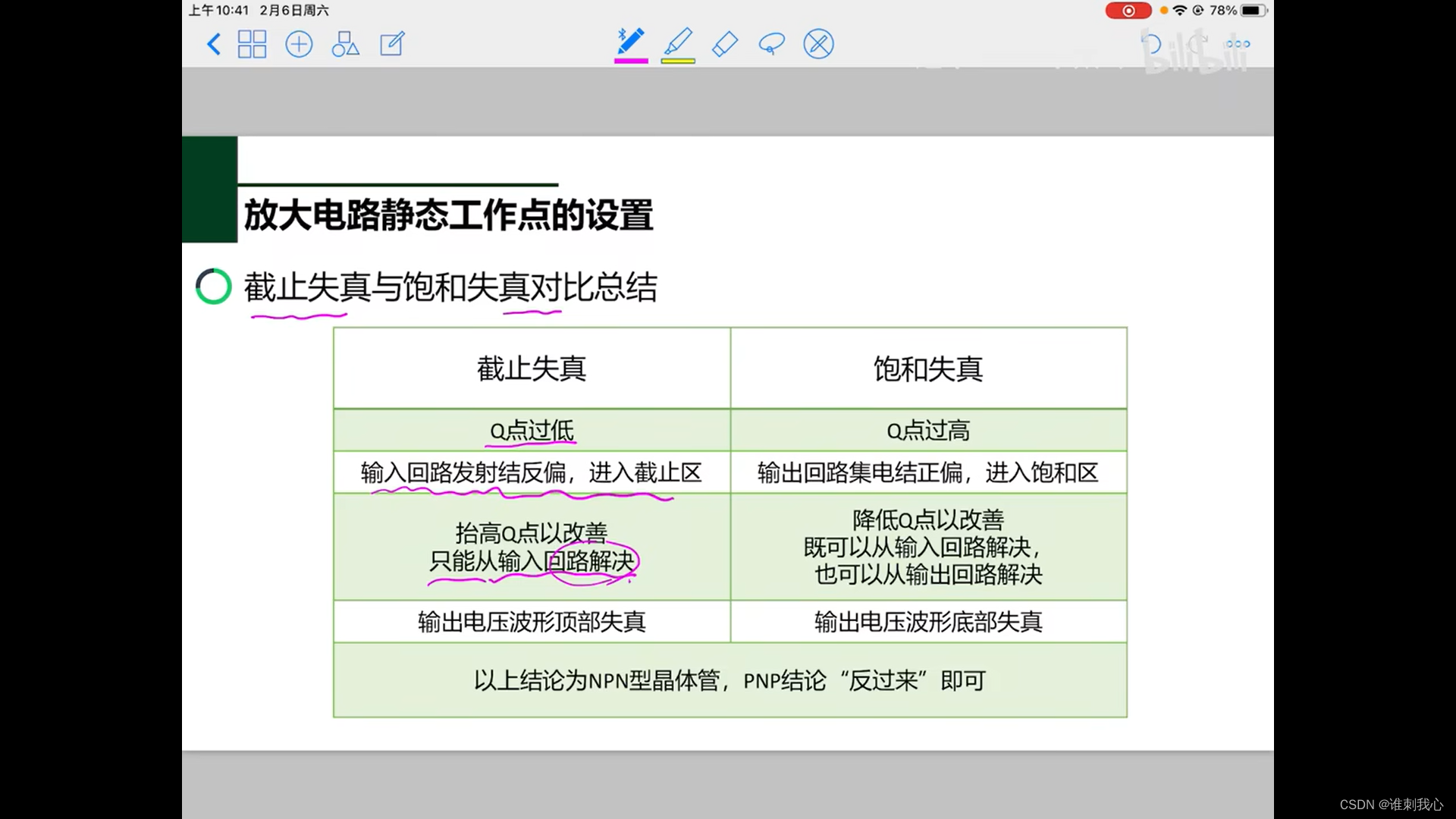Tap the red screen recording indicator
1456x819 pixels.
click(1128, 11)
